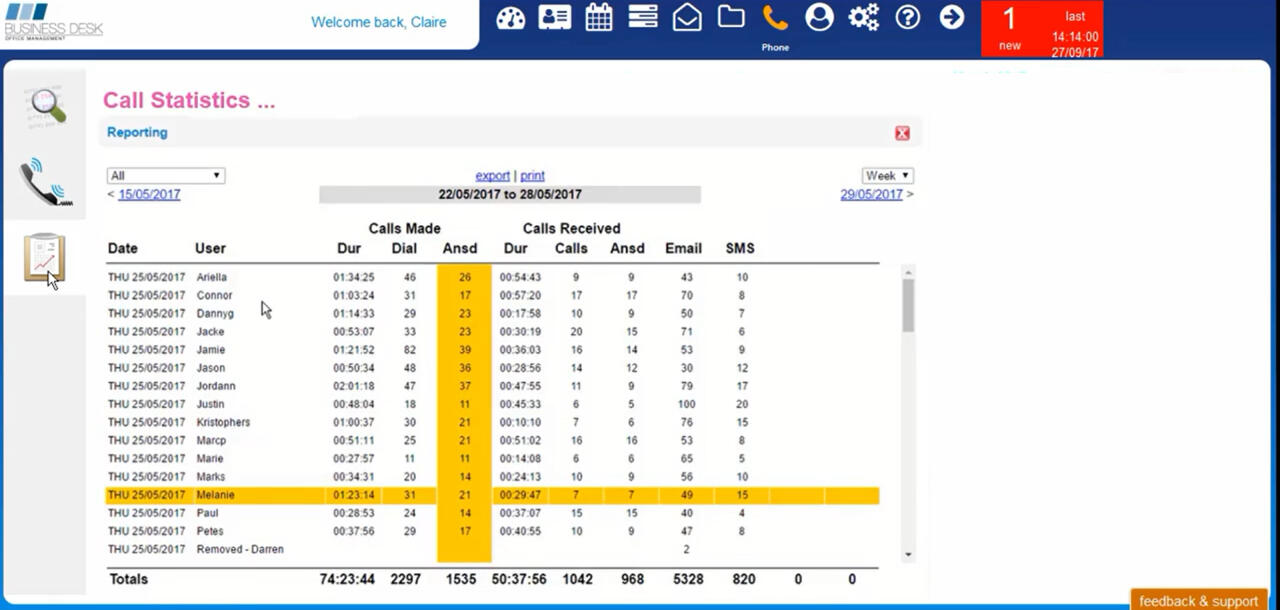The height and width of the screenshot is (610, 1280).
Task: Open the contacts card icon
Action: click(x=554, y=17)
